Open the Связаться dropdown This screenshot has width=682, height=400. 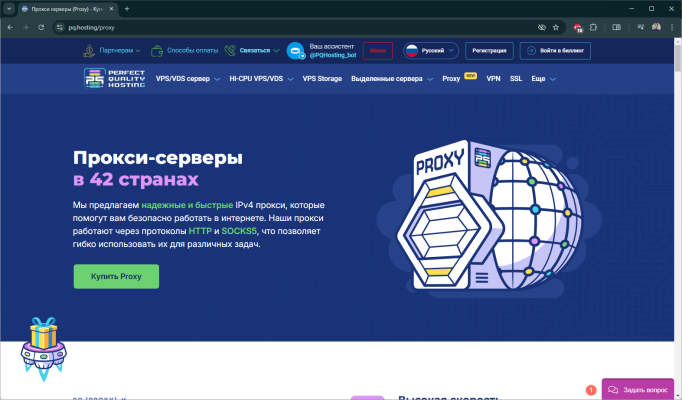point(250,50)
